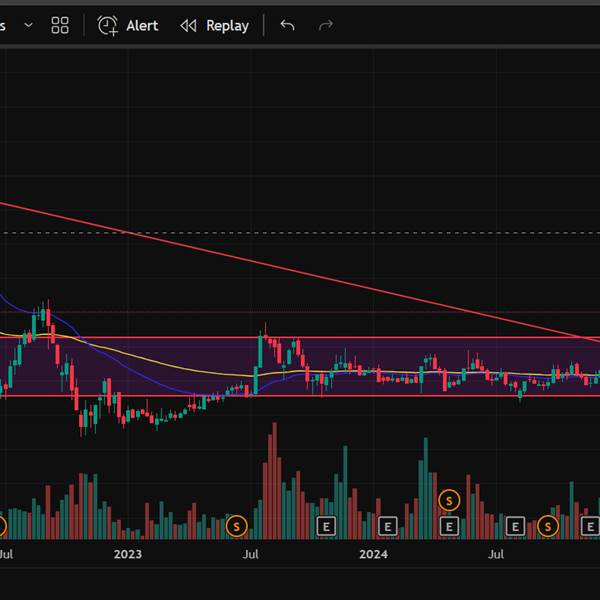Expand the dropdown chevron left of layout icon
The image size is (600, 600).
pyautogui.click(x=28, y=25)
